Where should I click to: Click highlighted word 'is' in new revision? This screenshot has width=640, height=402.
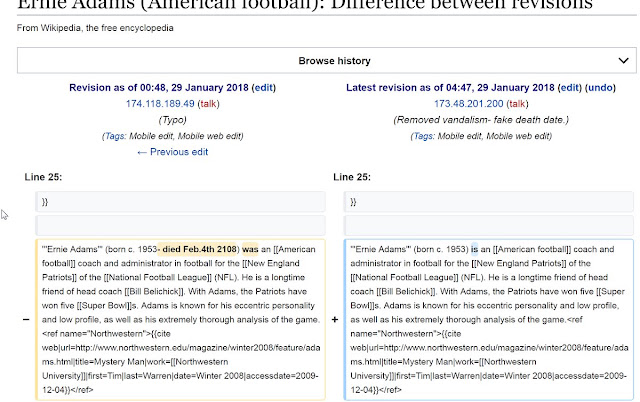click(474, 249)
